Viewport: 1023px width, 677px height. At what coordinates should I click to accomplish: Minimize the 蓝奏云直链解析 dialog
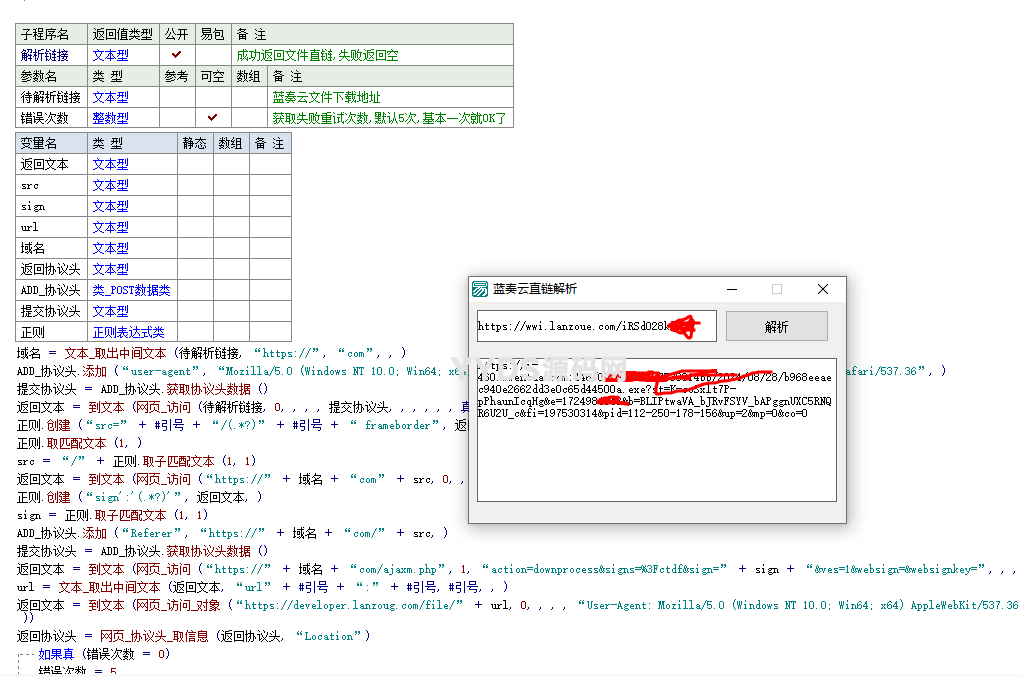coord(731,289)
